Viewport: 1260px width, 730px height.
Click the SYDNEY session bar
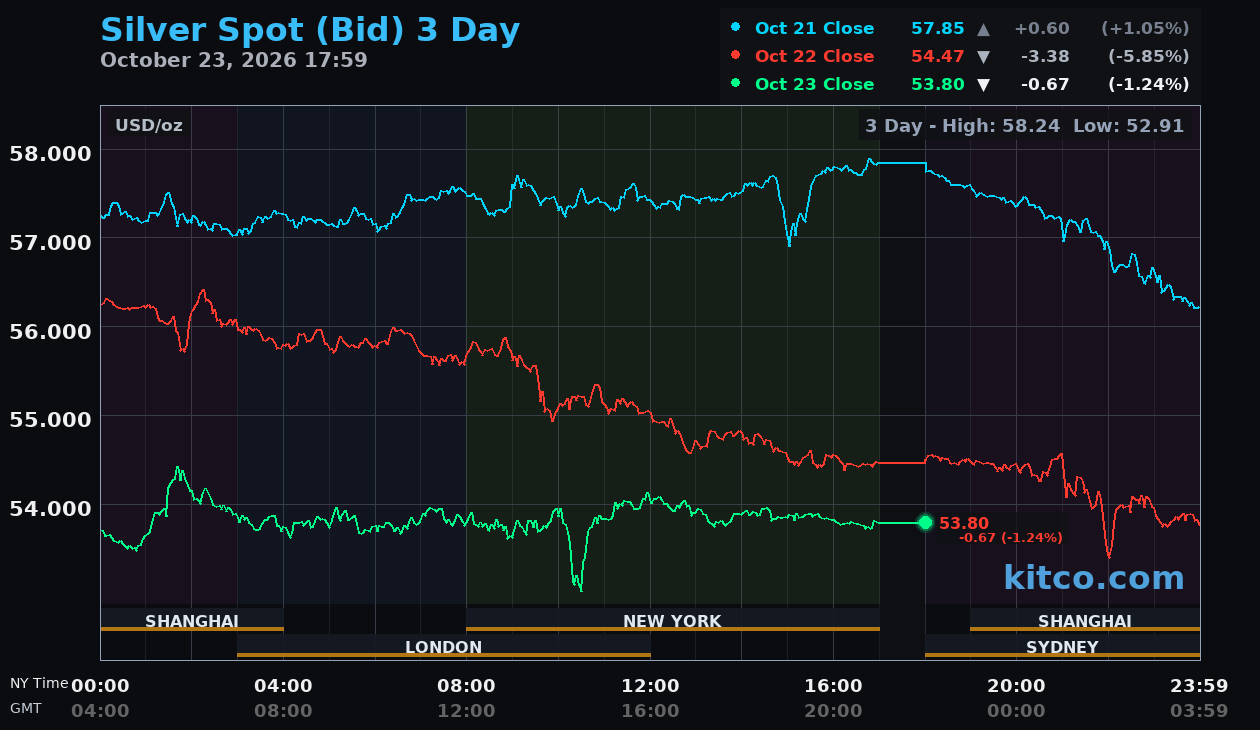click(1062, 646)
